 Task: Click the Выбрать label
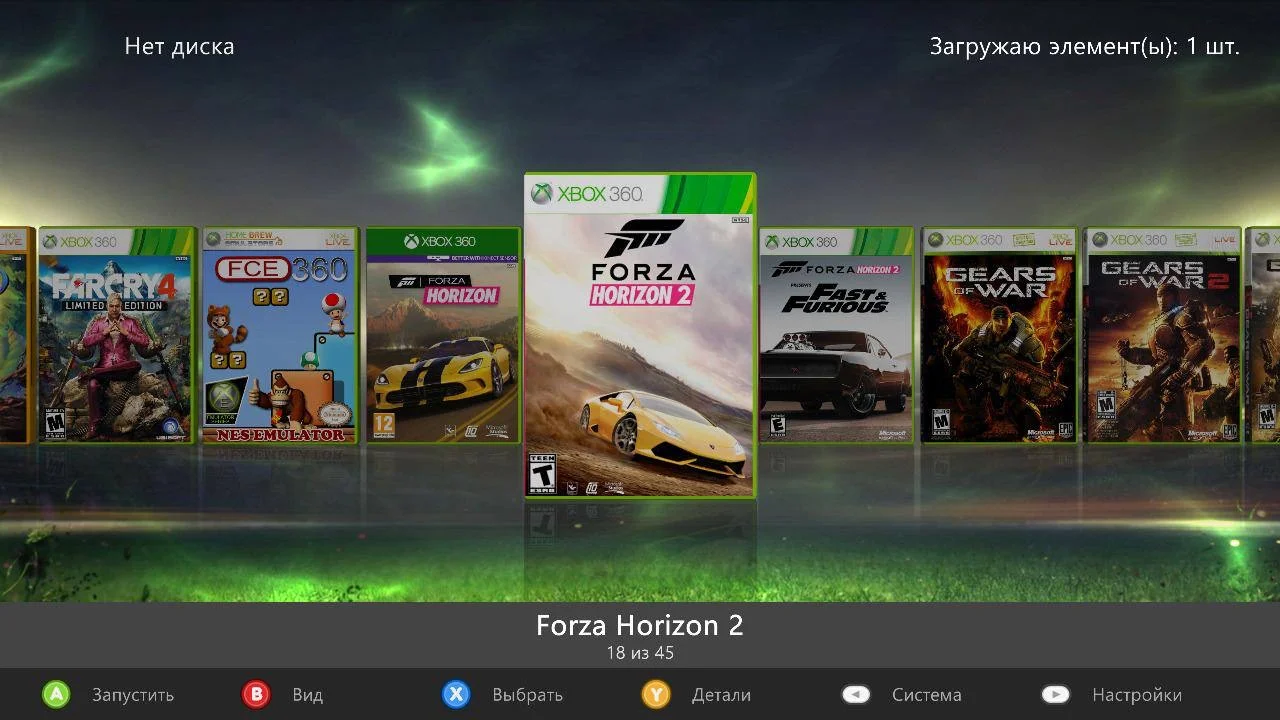point(527,695)
